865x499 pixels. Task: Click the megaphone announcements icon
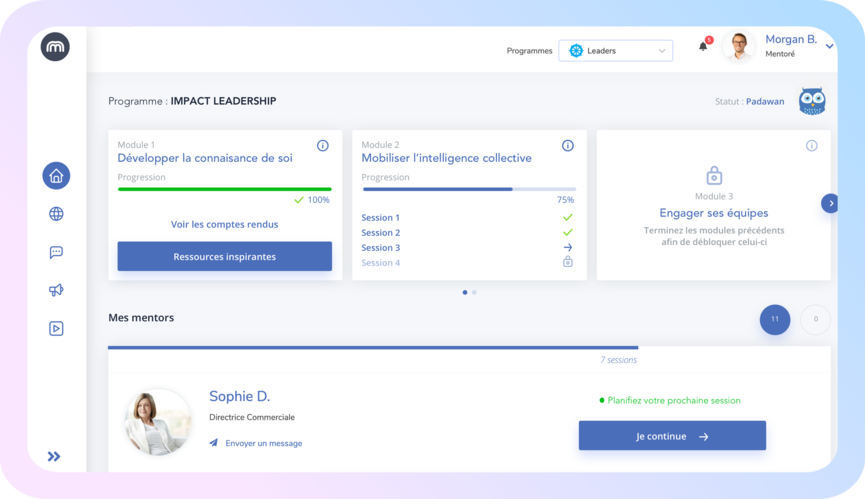pyautogui.click(x=56, y=290)
